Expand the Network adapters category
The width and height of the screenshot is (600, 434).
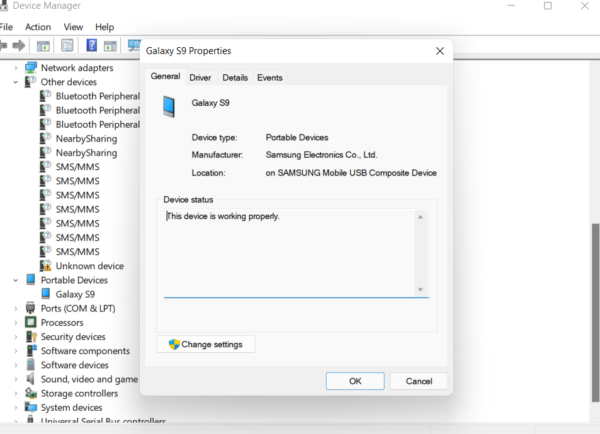15,68
